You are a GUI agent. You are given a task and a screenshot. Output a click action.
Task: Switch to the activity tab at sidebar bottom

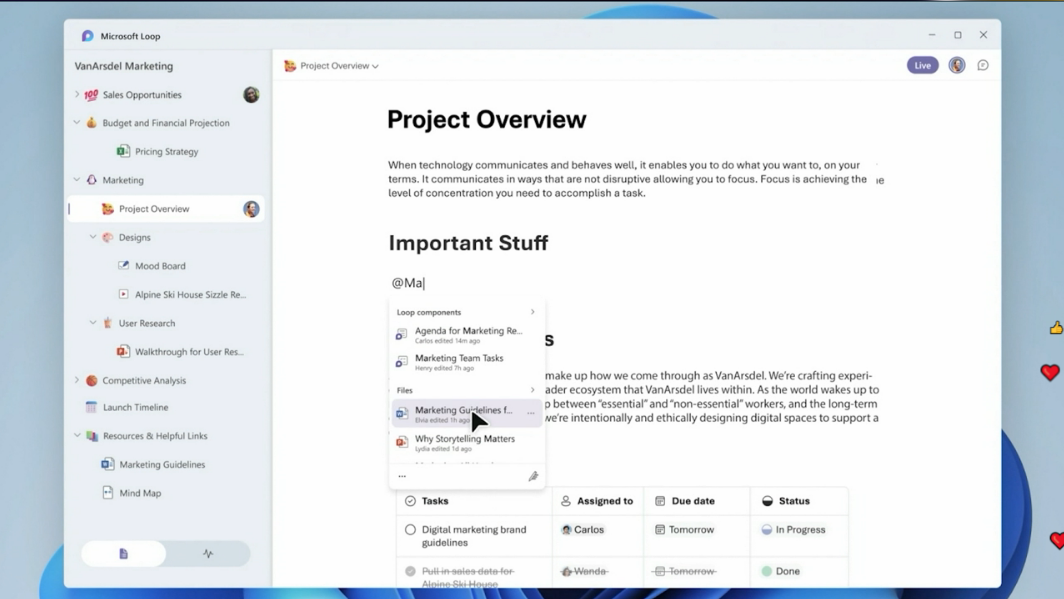pos(208,554)
